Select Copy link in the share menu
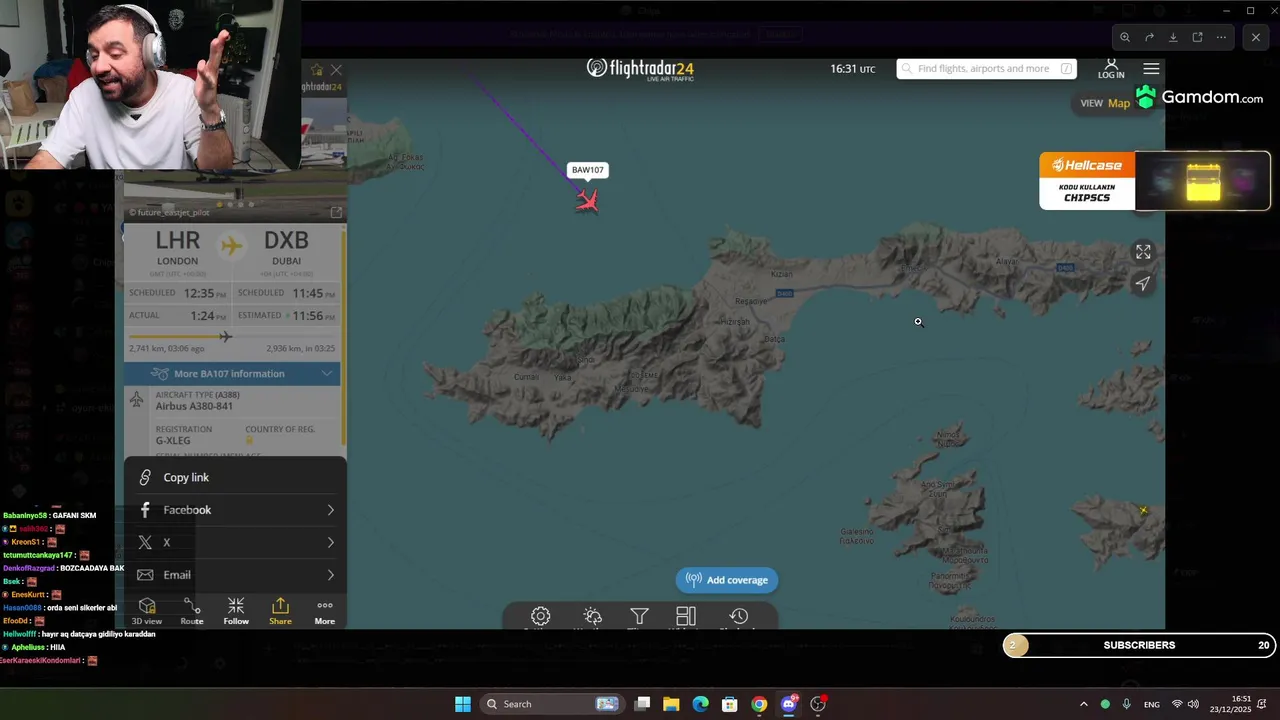The image size is (1280, 720). [236, 478]
